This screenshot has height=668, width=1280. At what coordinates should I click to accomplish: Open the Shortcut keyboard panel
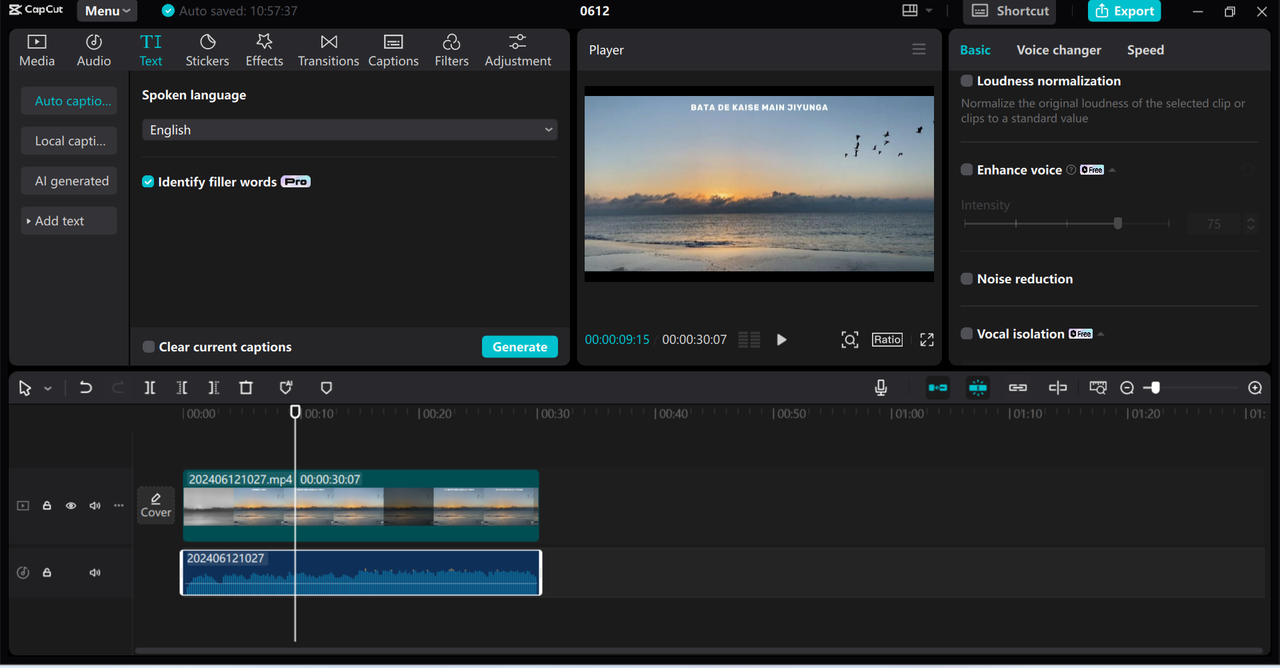[1009, 11]
